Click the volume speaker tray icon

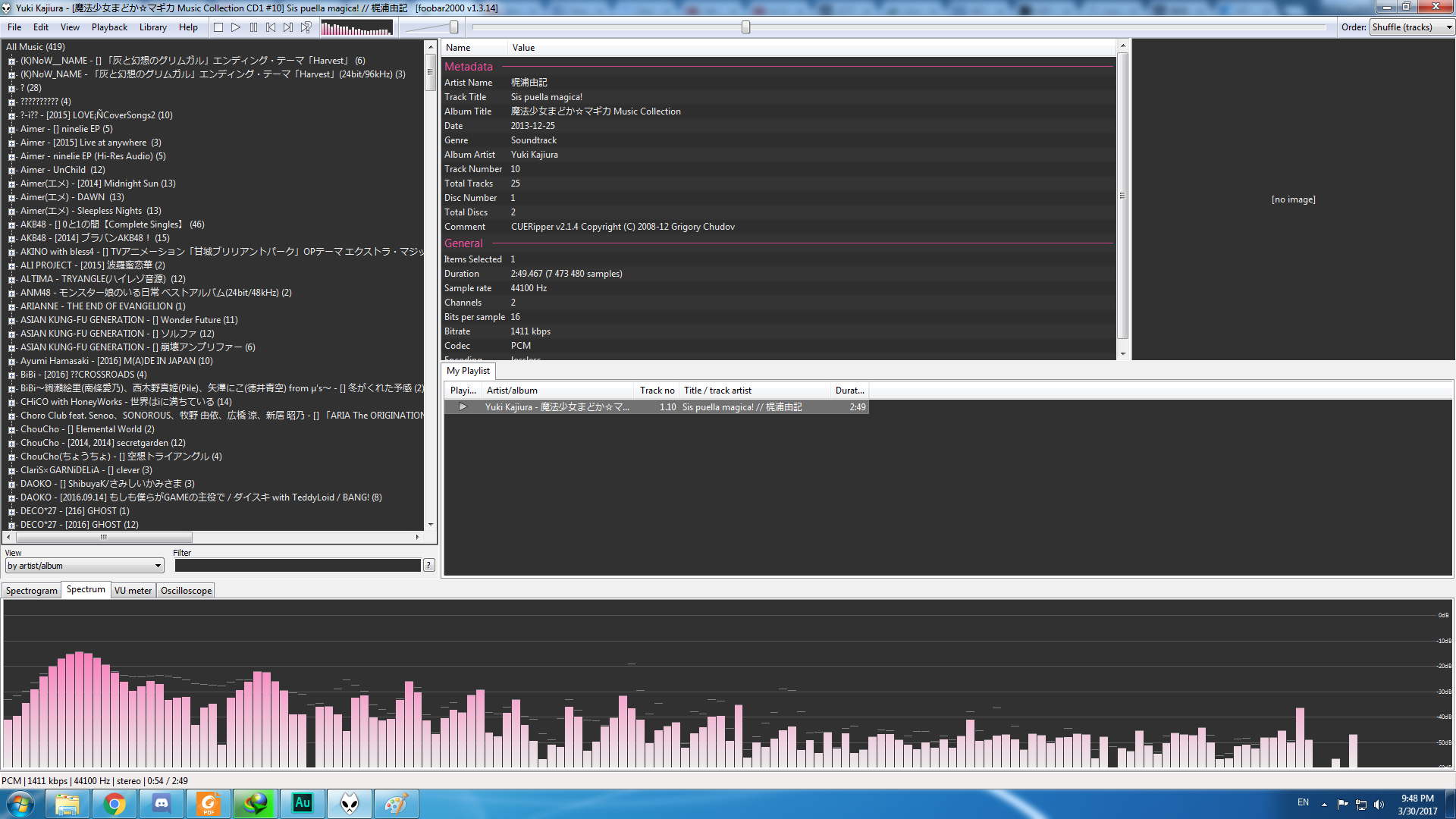[1379, 805]
